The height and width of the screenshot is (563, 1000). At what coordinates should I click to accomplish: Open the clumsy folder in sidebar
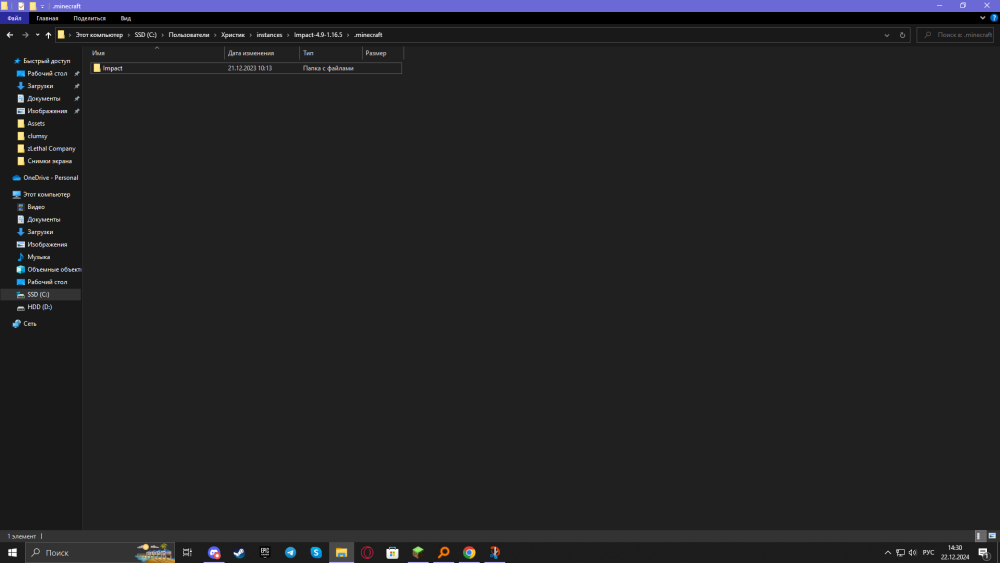tap(37, 136)
